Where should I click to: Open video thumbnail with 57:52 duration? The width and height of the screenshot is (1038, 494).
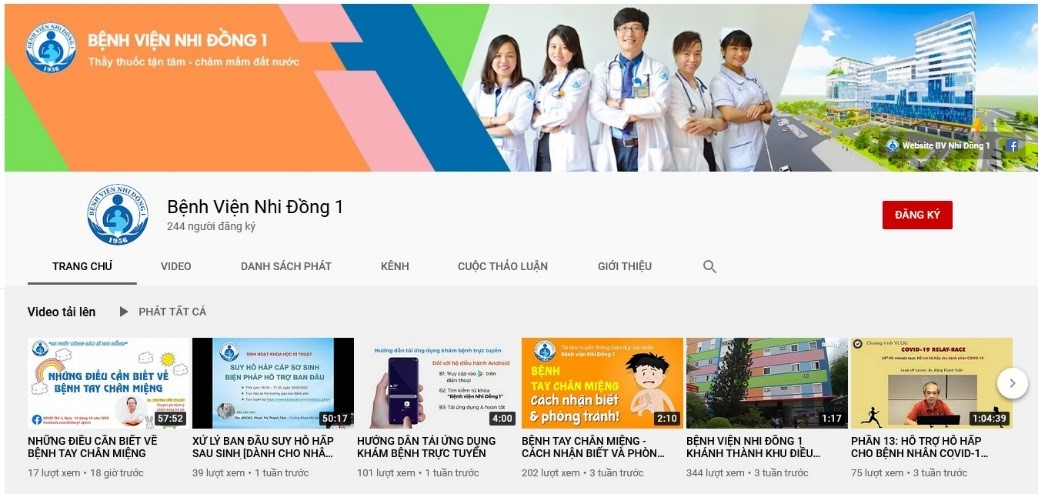(x=108, y=383)
